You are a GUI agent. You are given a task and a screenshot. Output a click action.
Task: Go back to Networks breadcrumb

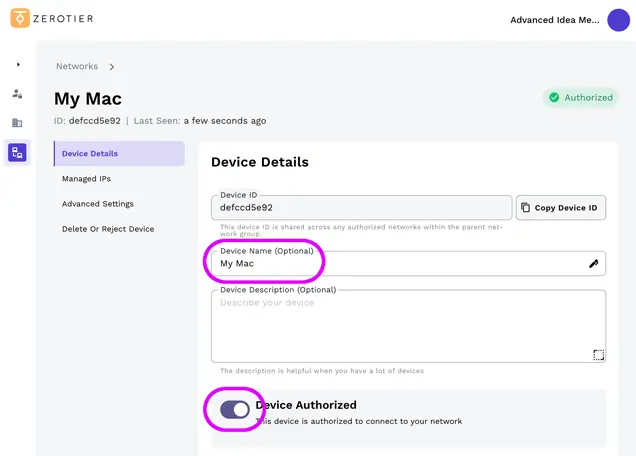pyautogui.click(x=77, y=66)
